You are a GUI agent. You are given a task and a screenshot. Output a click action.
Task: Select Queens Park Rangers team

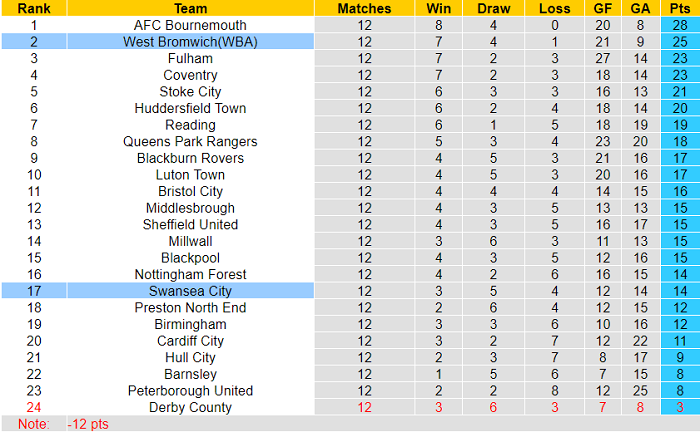190,142
